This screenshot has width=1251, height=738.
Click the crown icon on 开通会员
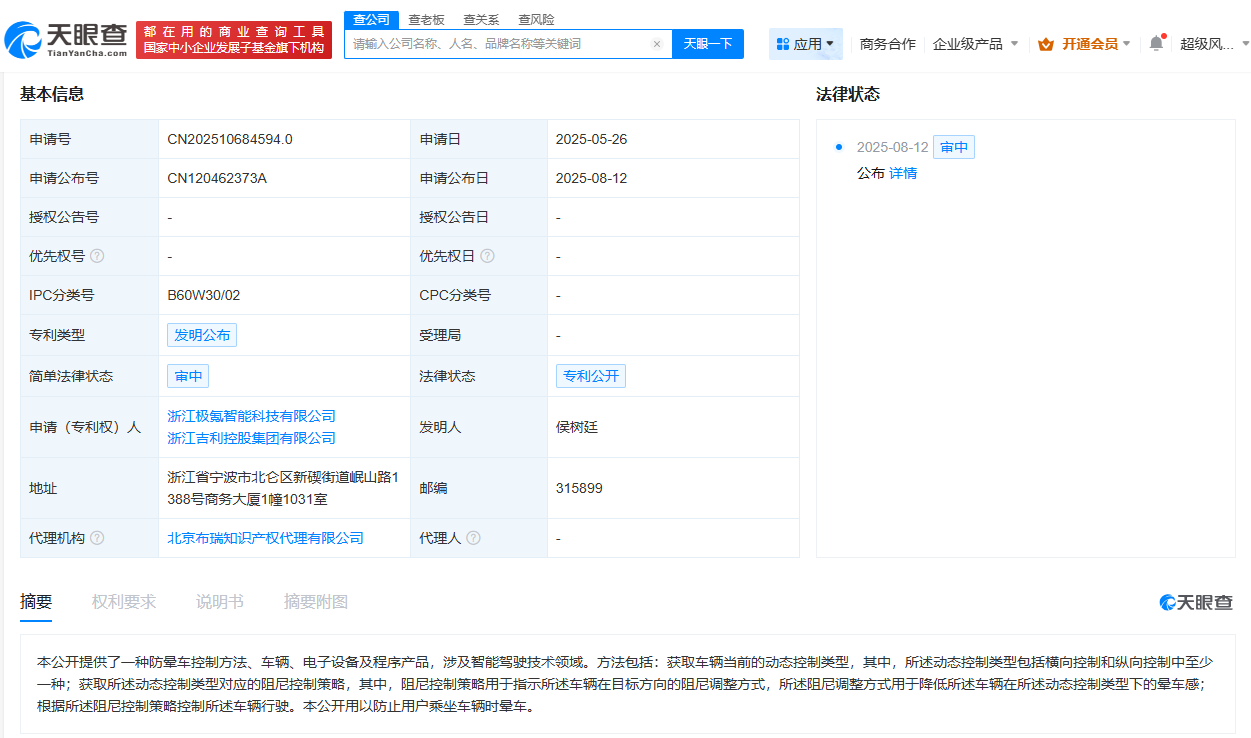pyautogui.click(x=1046, y=44)
